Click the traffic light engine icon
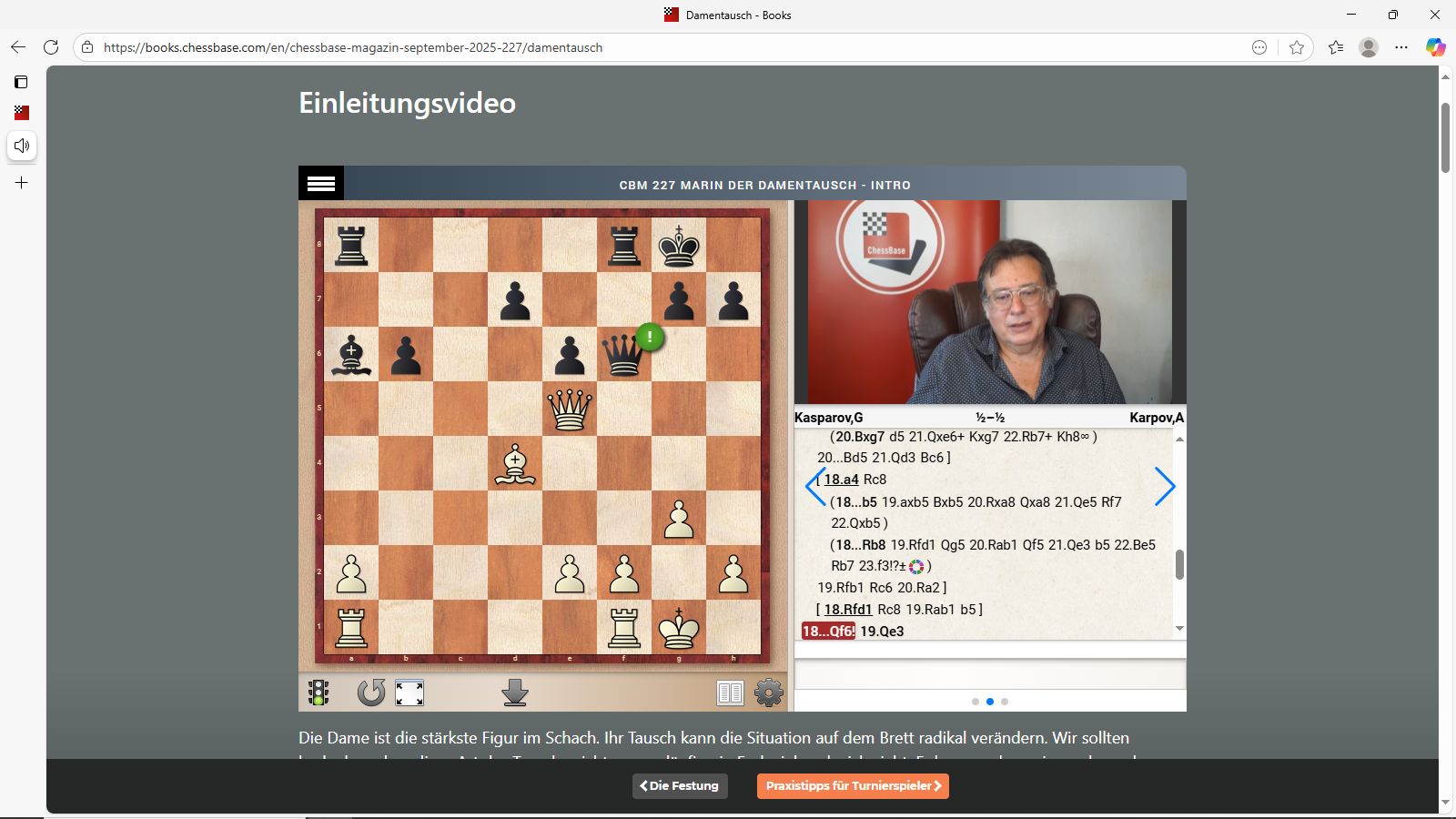1456x819 pixels. click(x=318, y=693)
